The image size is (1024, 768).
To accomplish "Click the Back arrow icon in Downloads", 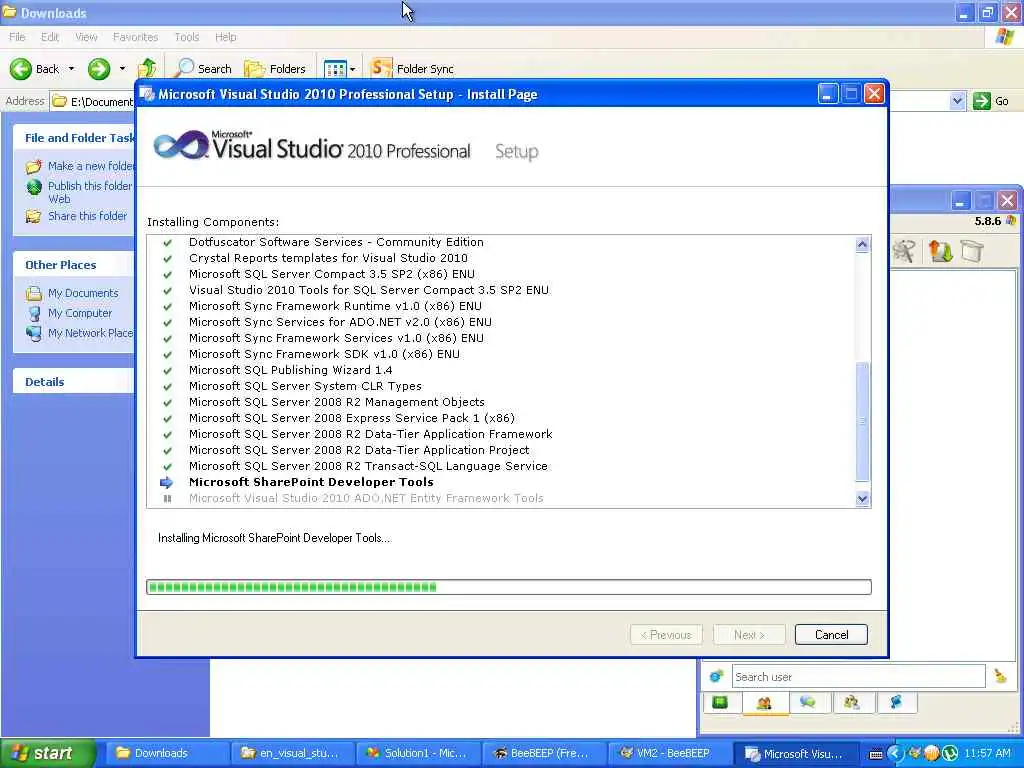I will (20, 69).
